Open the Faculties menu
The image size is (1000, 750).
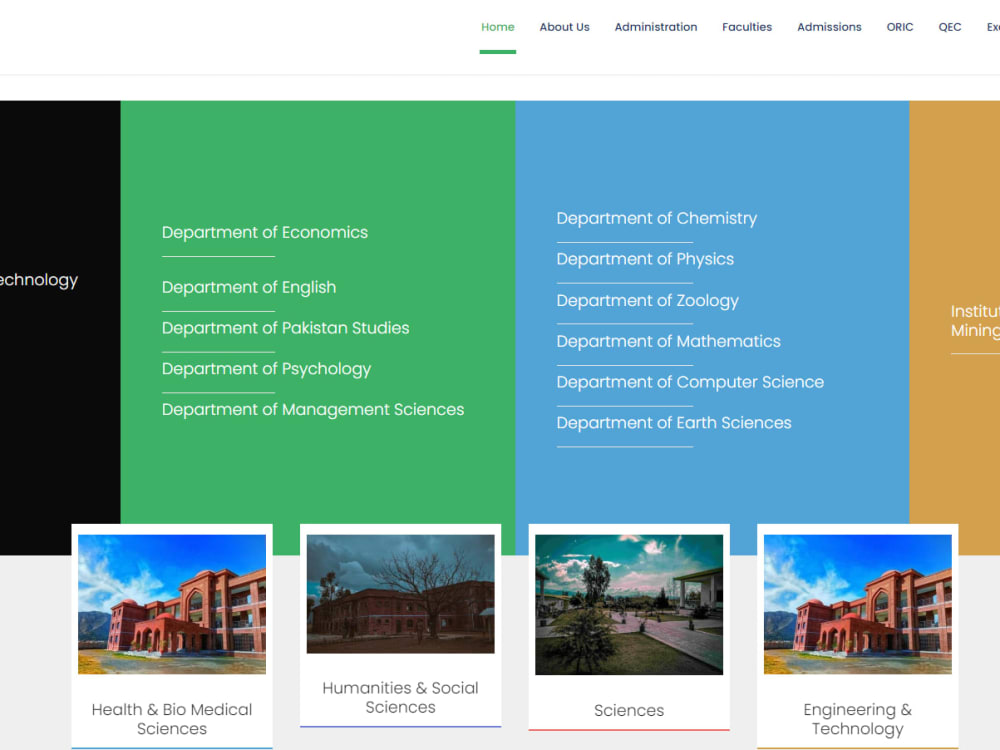[747, 27]
